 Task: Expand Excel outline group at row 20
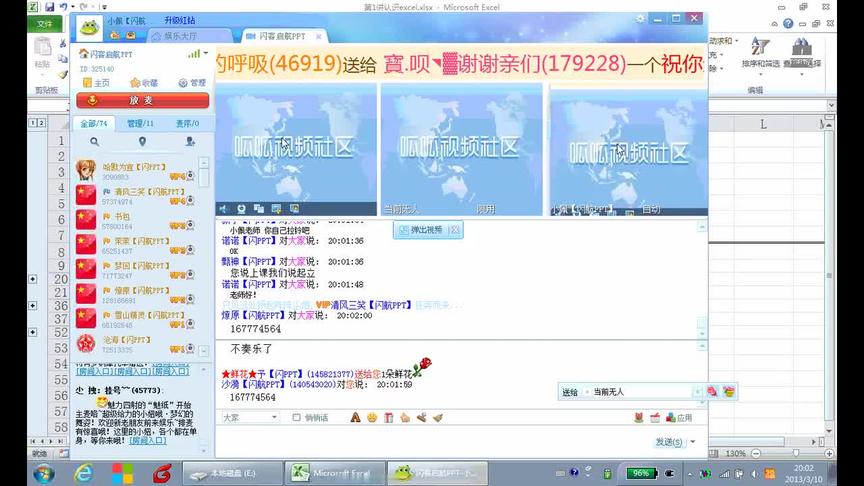[33, 279]
